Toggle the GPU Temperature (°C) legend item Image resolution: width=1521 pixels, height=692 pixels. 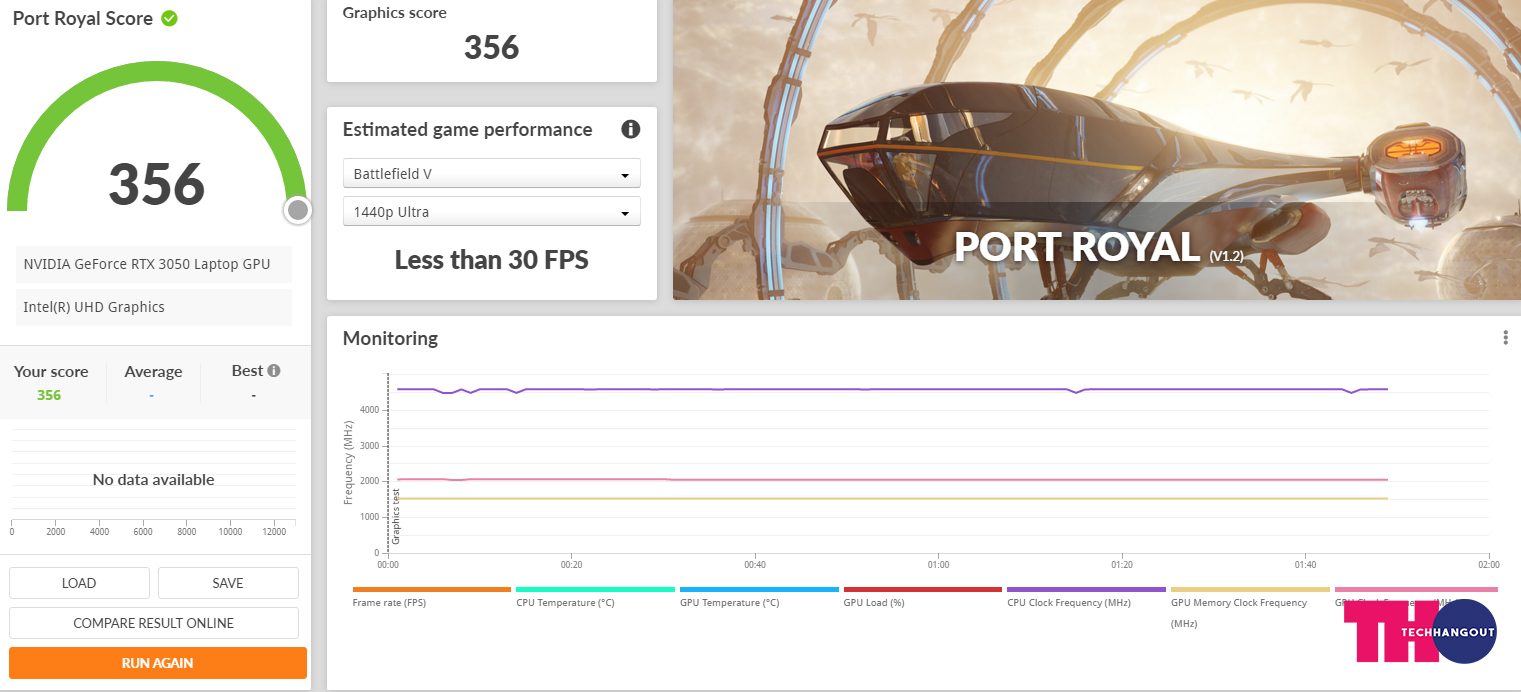coord(759,596)
